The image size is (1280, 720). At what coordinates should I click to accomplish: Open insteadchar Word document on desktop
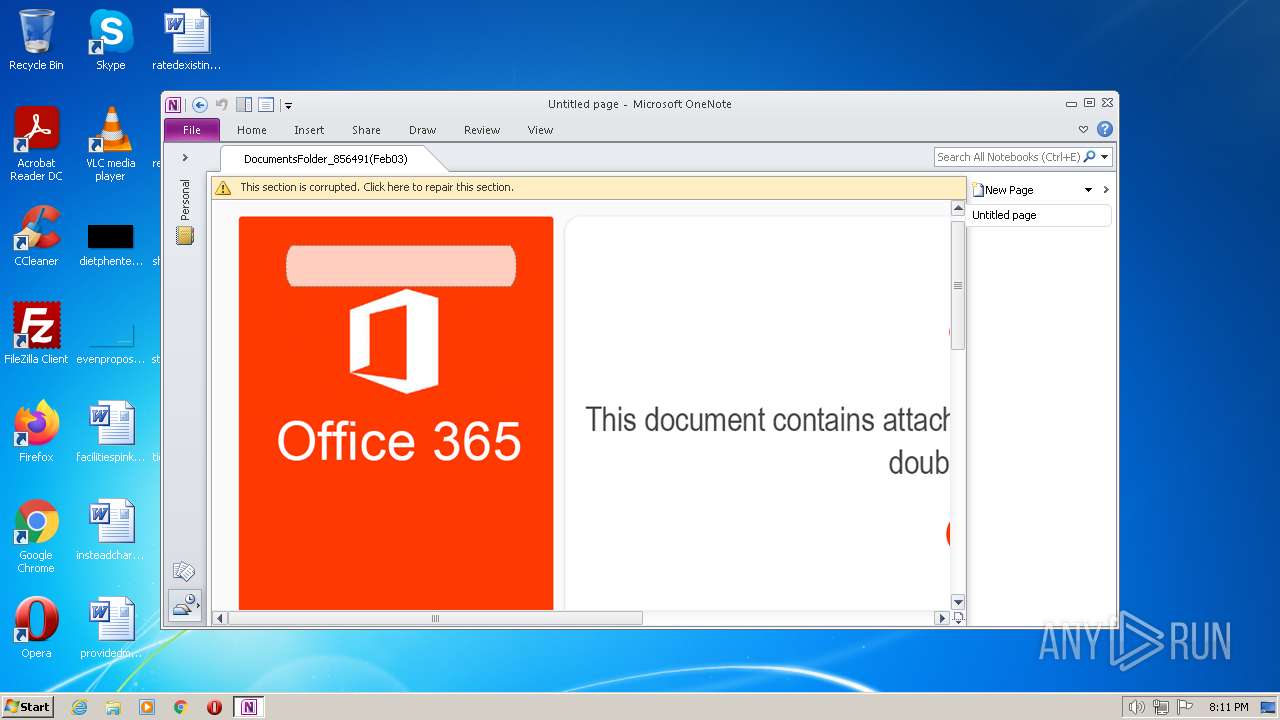point(110,529)
